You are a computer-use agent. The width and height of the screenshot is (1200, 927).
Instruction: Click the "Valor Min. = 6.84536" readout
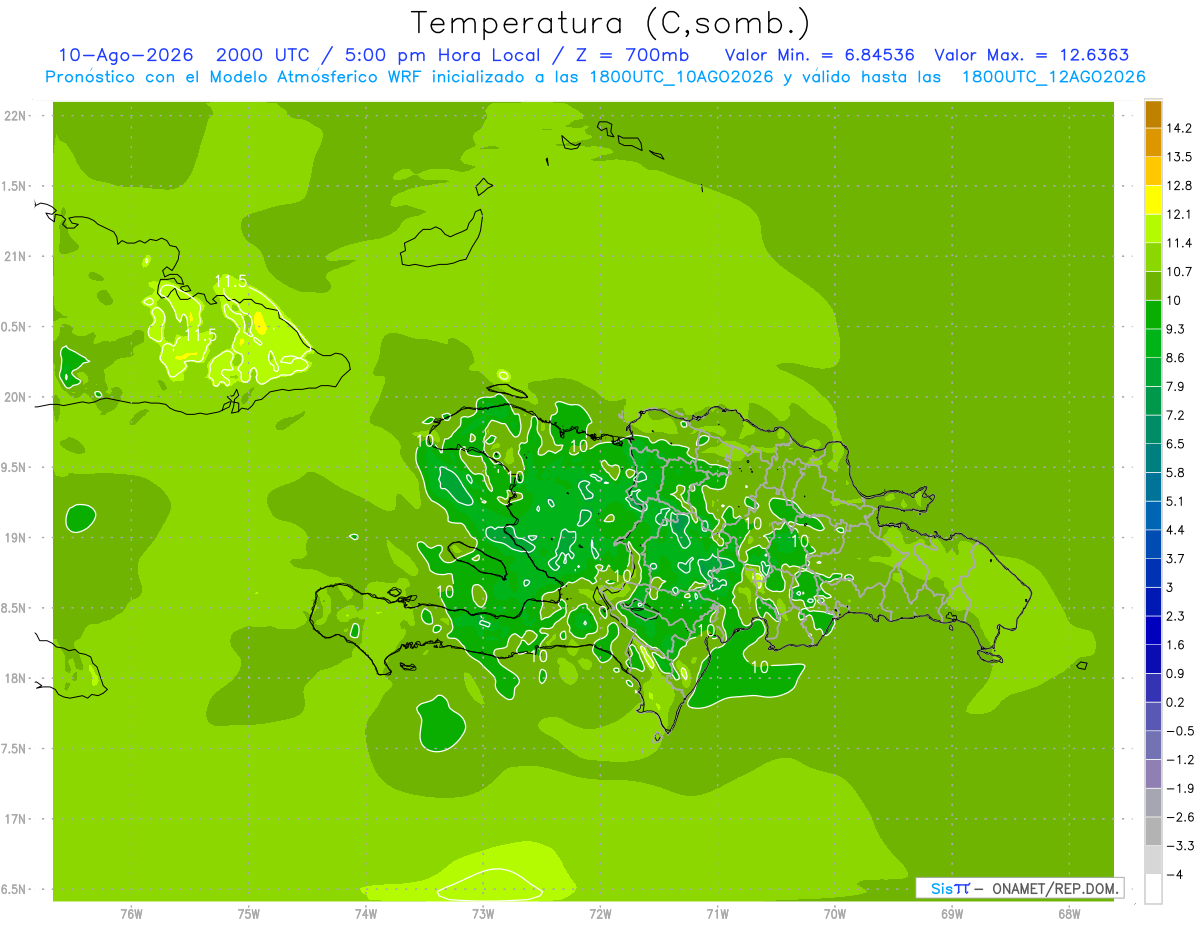click(x=819, y=55)
